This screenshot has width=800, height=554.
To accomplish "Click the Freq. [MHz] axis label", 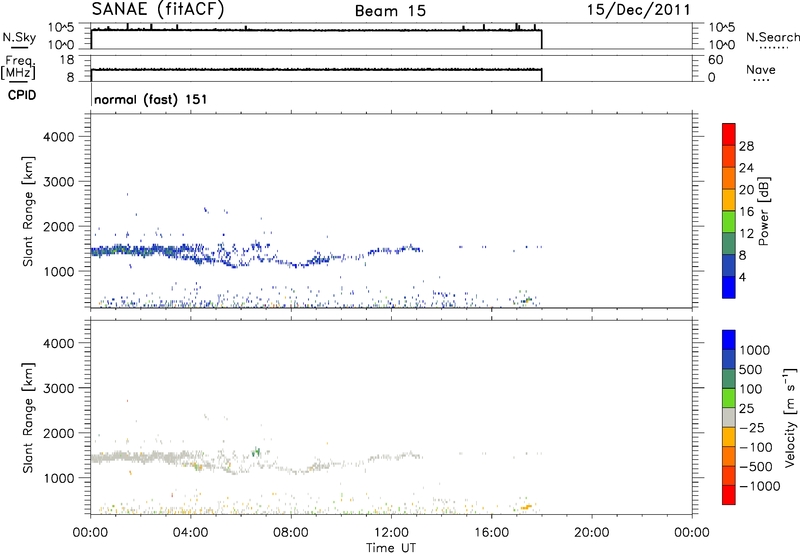I will pos(18,67).
